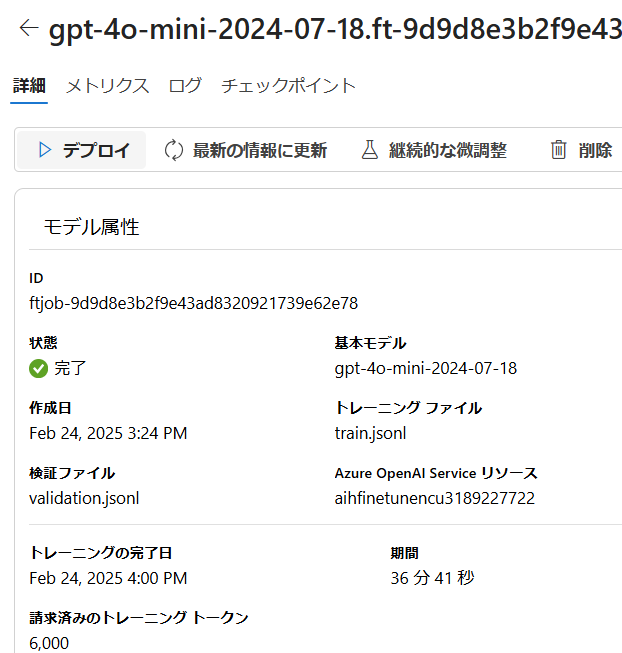Viewport: 622px width, 653px height.
Task: Click the Azure OpenAI Service リソース label
Action: coord(436,473)
